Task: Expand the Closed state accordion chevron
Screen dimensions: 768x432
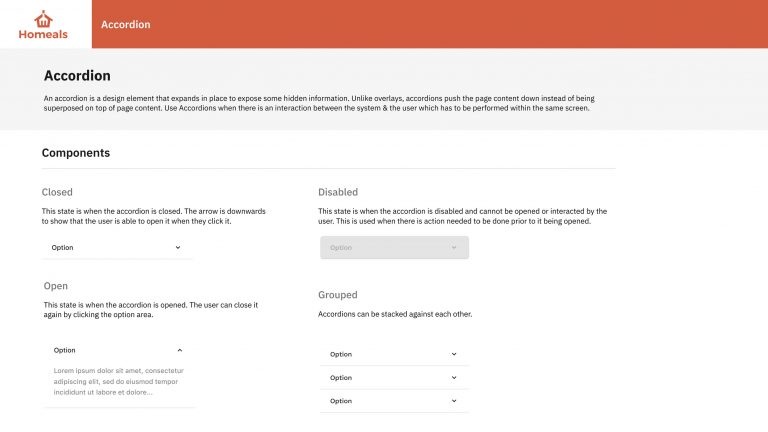Action: tap(178, 247)
